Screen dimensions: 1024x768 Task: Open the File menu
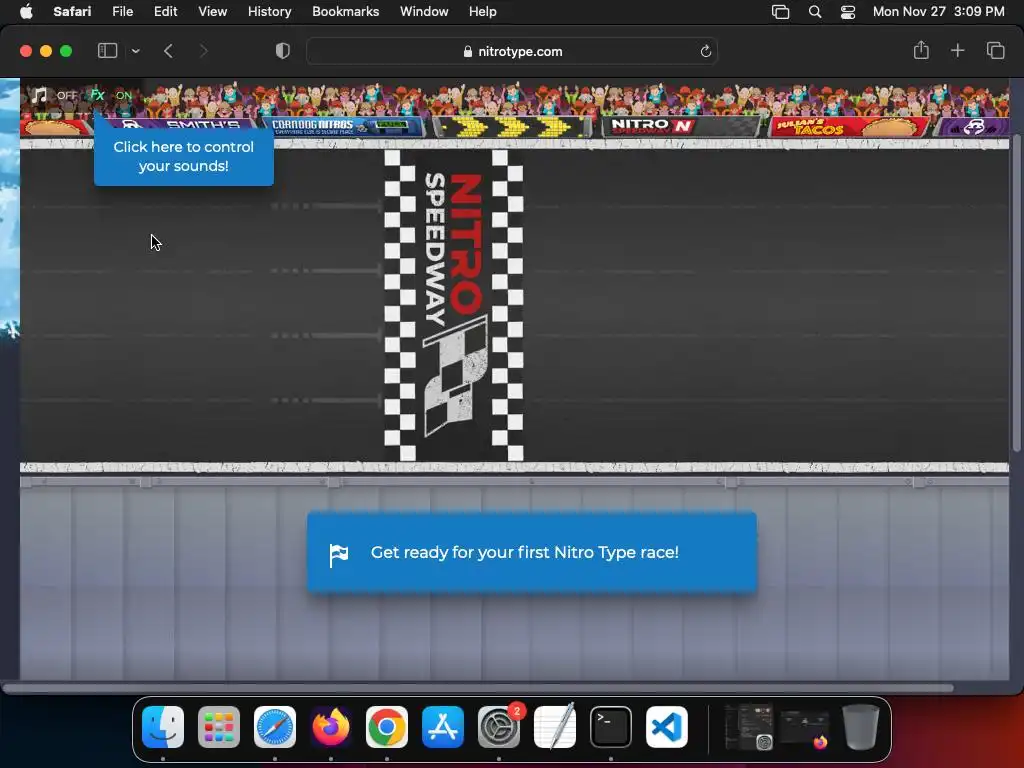tap(122, 11)
